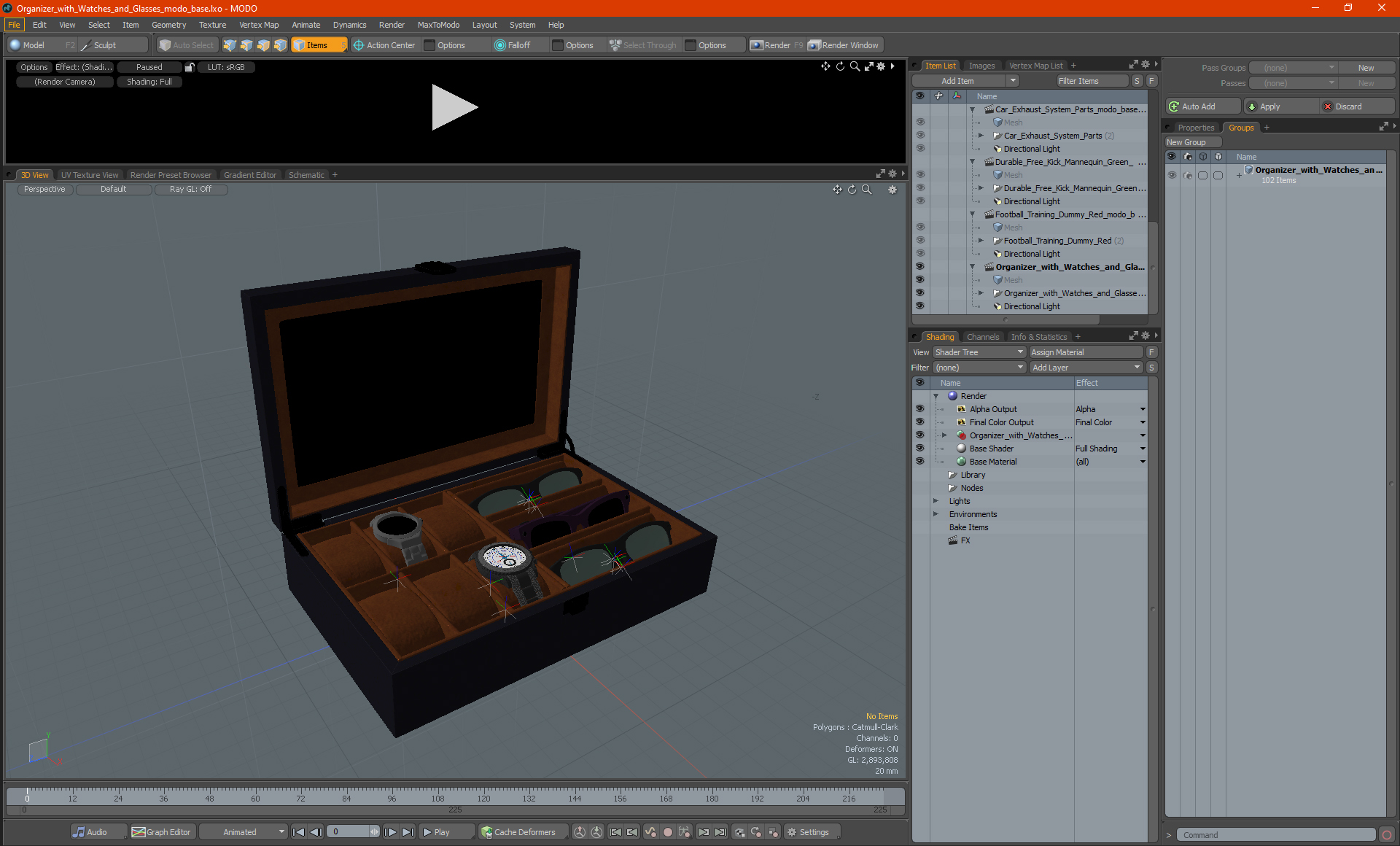
Task: Toggle visibility of Organizer Directional Light
Action: tap(919, 306)
